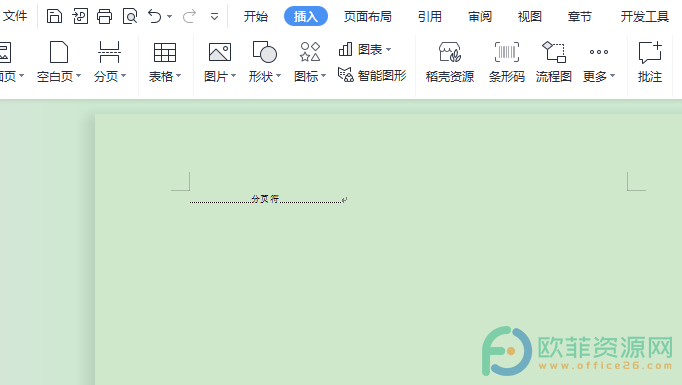Expand the 图表 dropdown arrow
This screenshot has width=682, height=385.
point(388,50)
